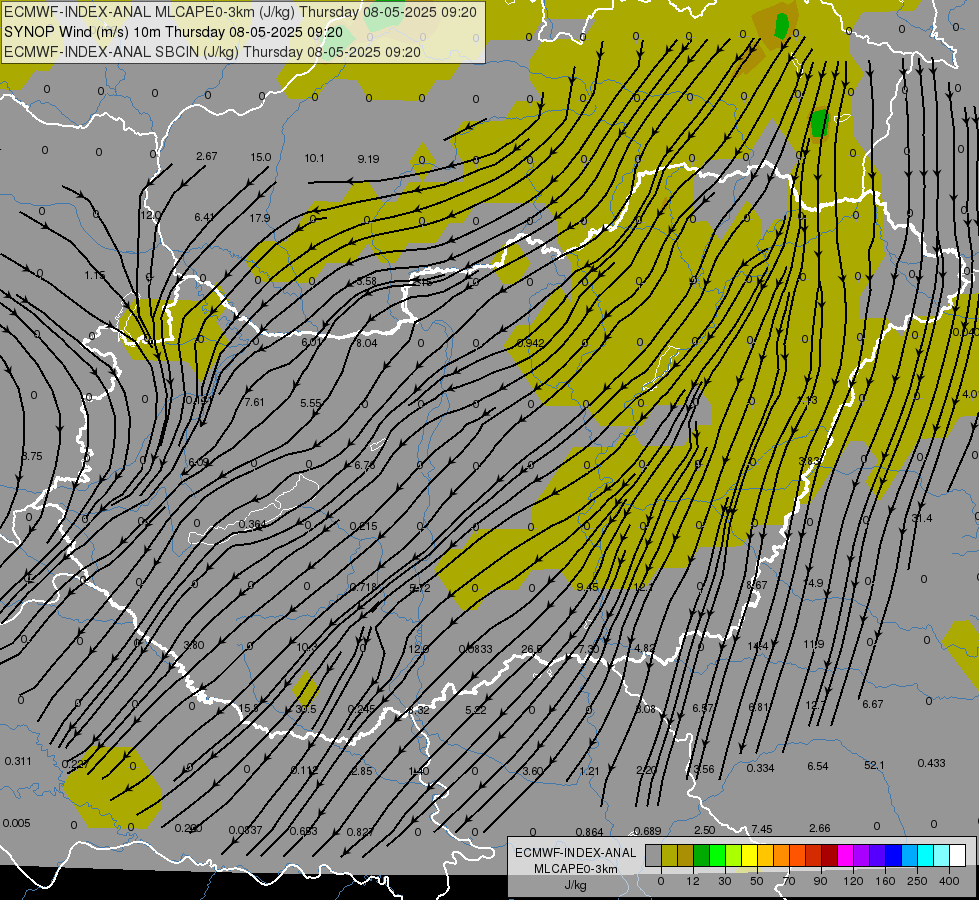Click the map value 5.55
This screenshot has height=900, width=979.
310,403
